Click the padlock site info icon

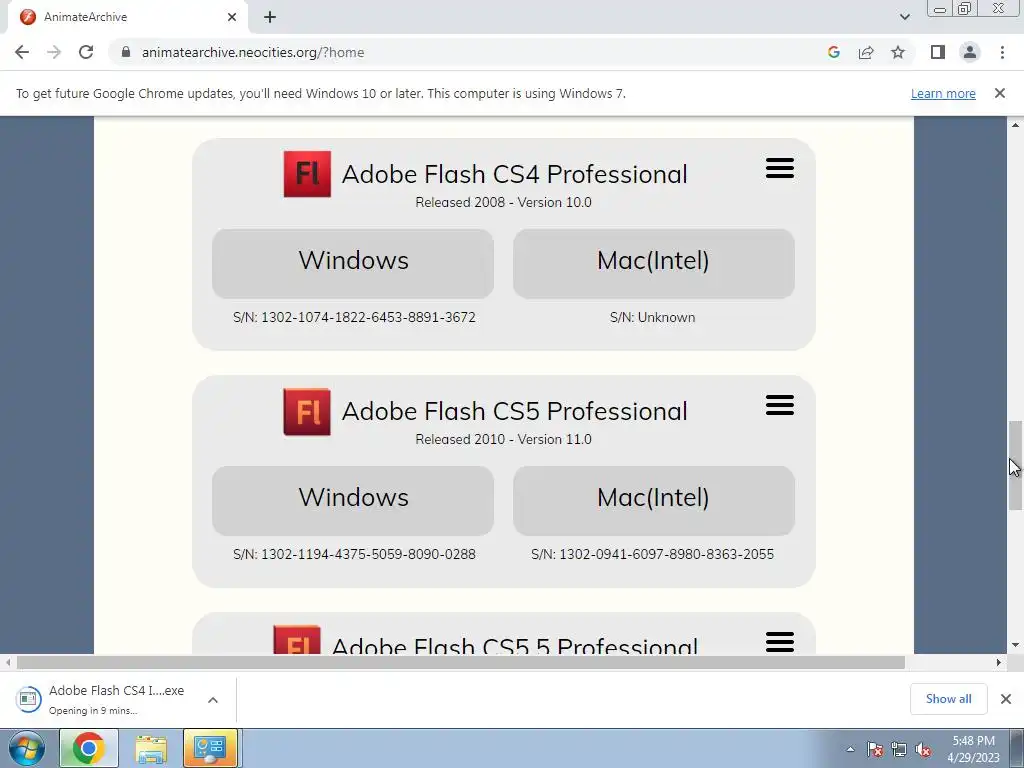click(126, 52)
